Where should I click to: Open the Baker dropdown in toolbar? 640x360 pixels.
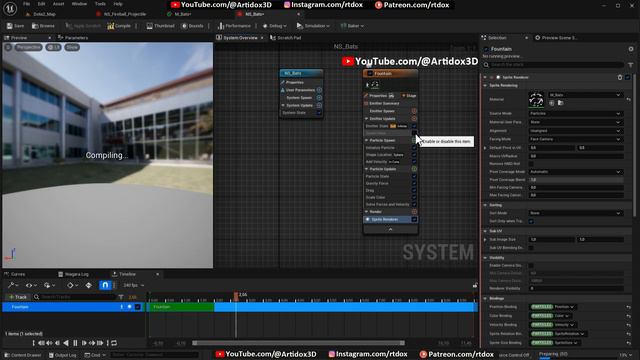point(352,26)
